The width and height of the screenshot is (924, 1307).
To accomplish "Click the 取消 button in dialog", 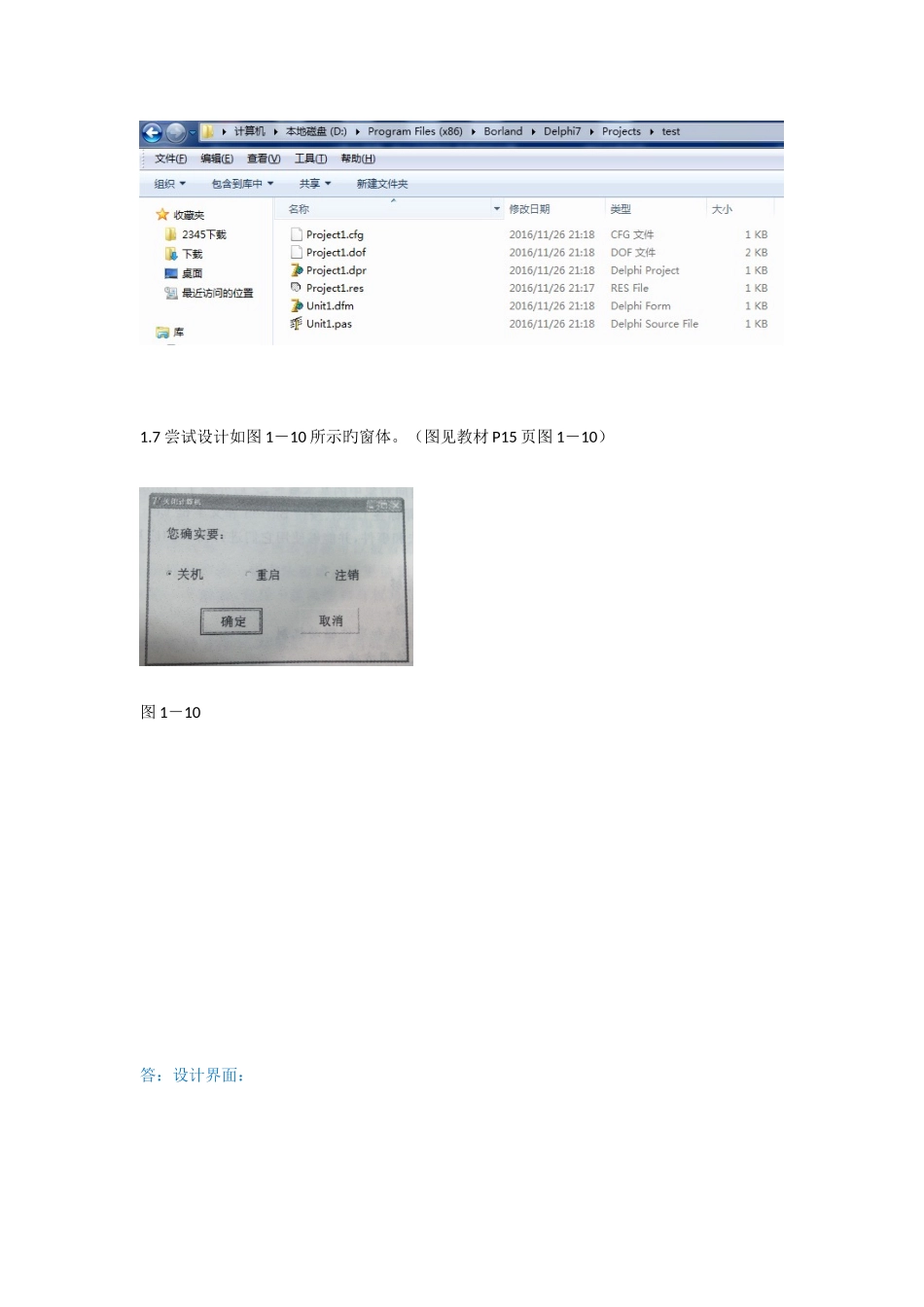I will (x=331, y=620).
